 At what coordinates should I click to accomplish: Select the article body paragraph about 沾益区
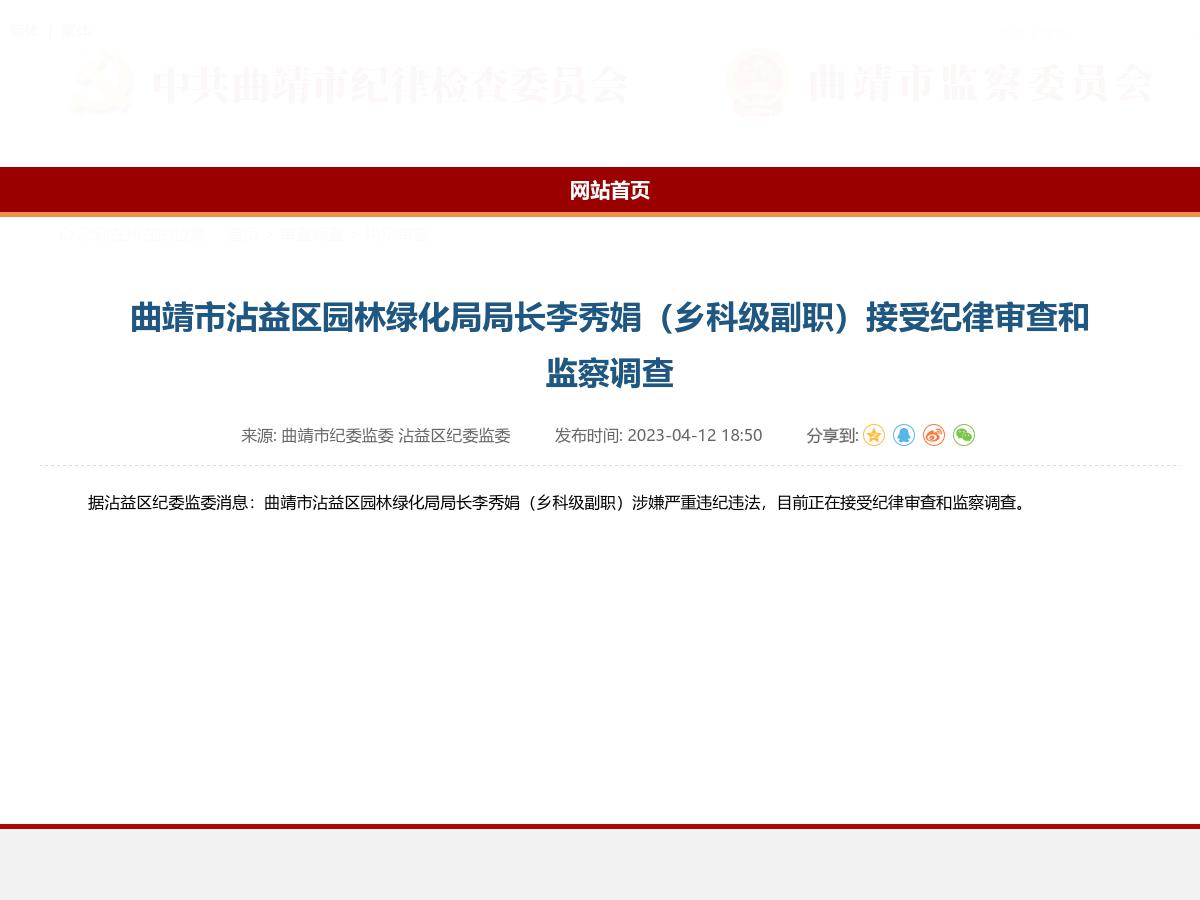pos(556,503)
